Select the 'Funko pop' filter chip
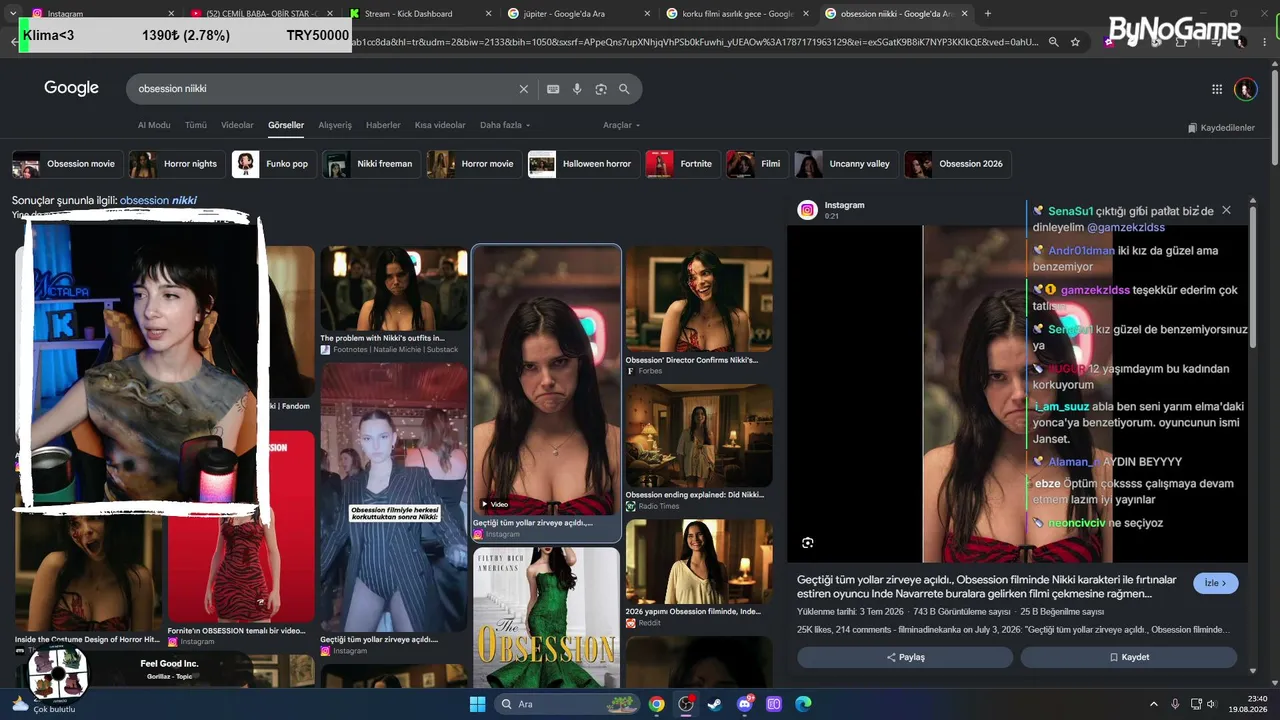The height and width of the screenshot is (720, 1280). 274,164
